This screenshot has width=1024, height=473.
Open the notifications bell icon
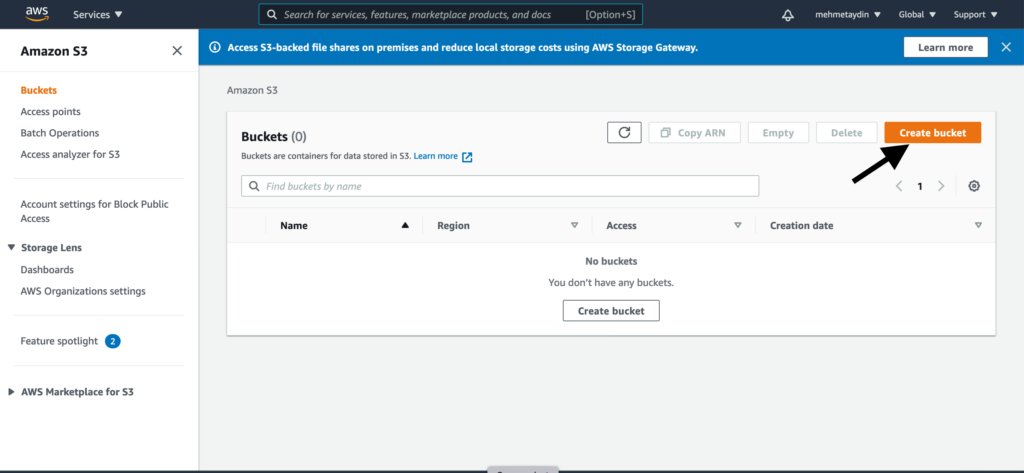coord(788,14)
